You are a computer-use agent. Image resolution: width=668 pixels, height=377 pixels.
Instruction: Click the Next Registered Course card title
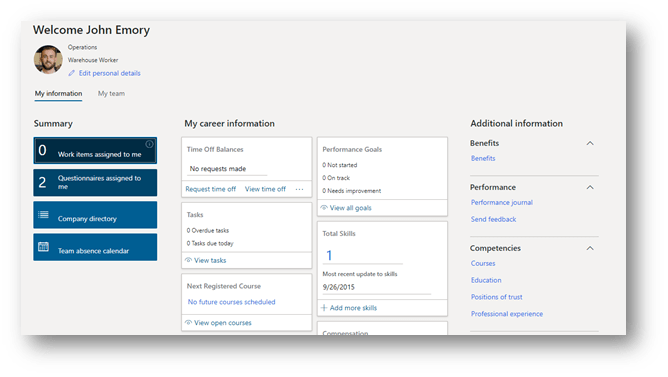pyautogui.click(x=224, y=286)
